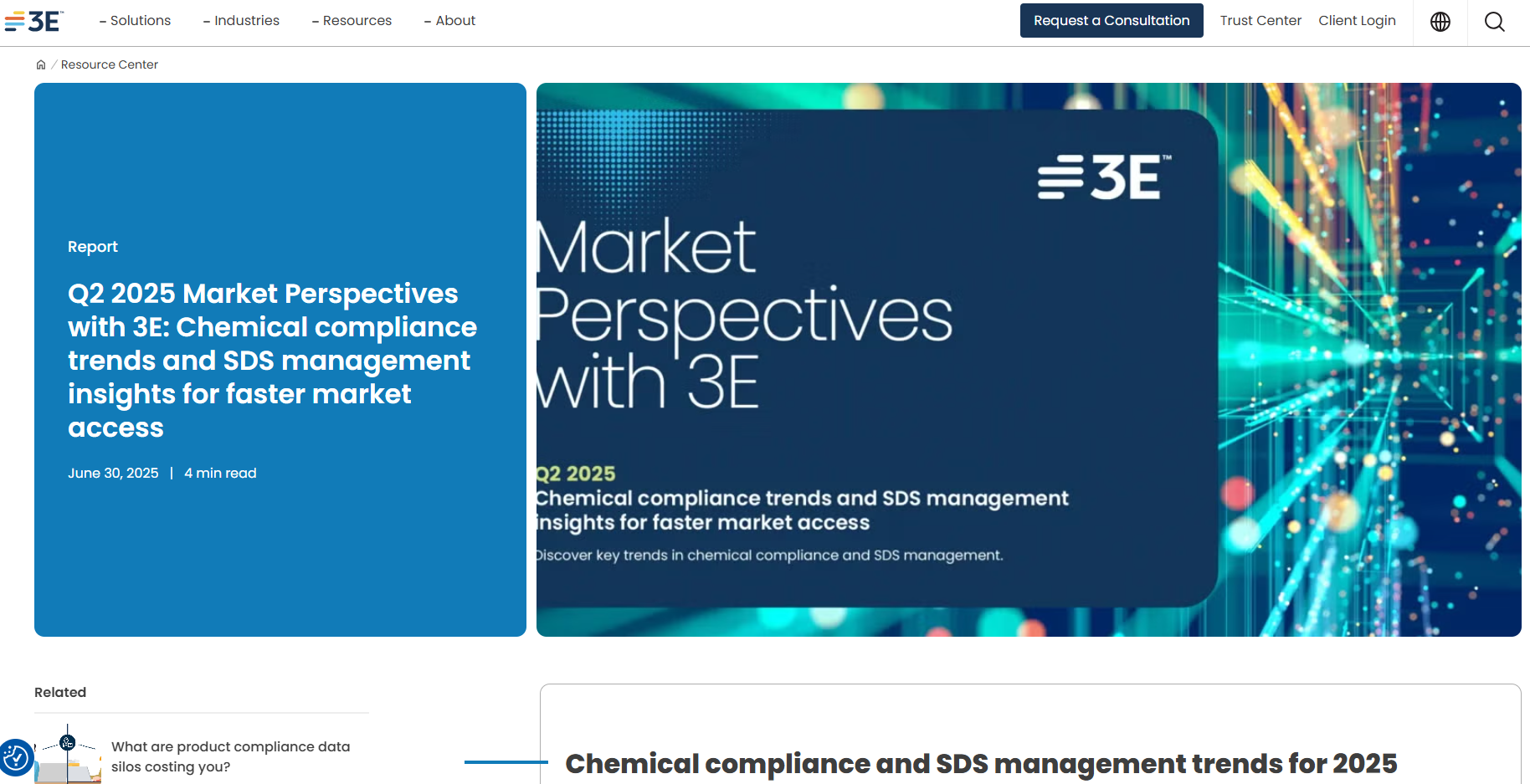Click the related article windmill thumbnail
The height and width of the screenshot is (784, 1530).
pyautogui.click(x=68, y=754)
